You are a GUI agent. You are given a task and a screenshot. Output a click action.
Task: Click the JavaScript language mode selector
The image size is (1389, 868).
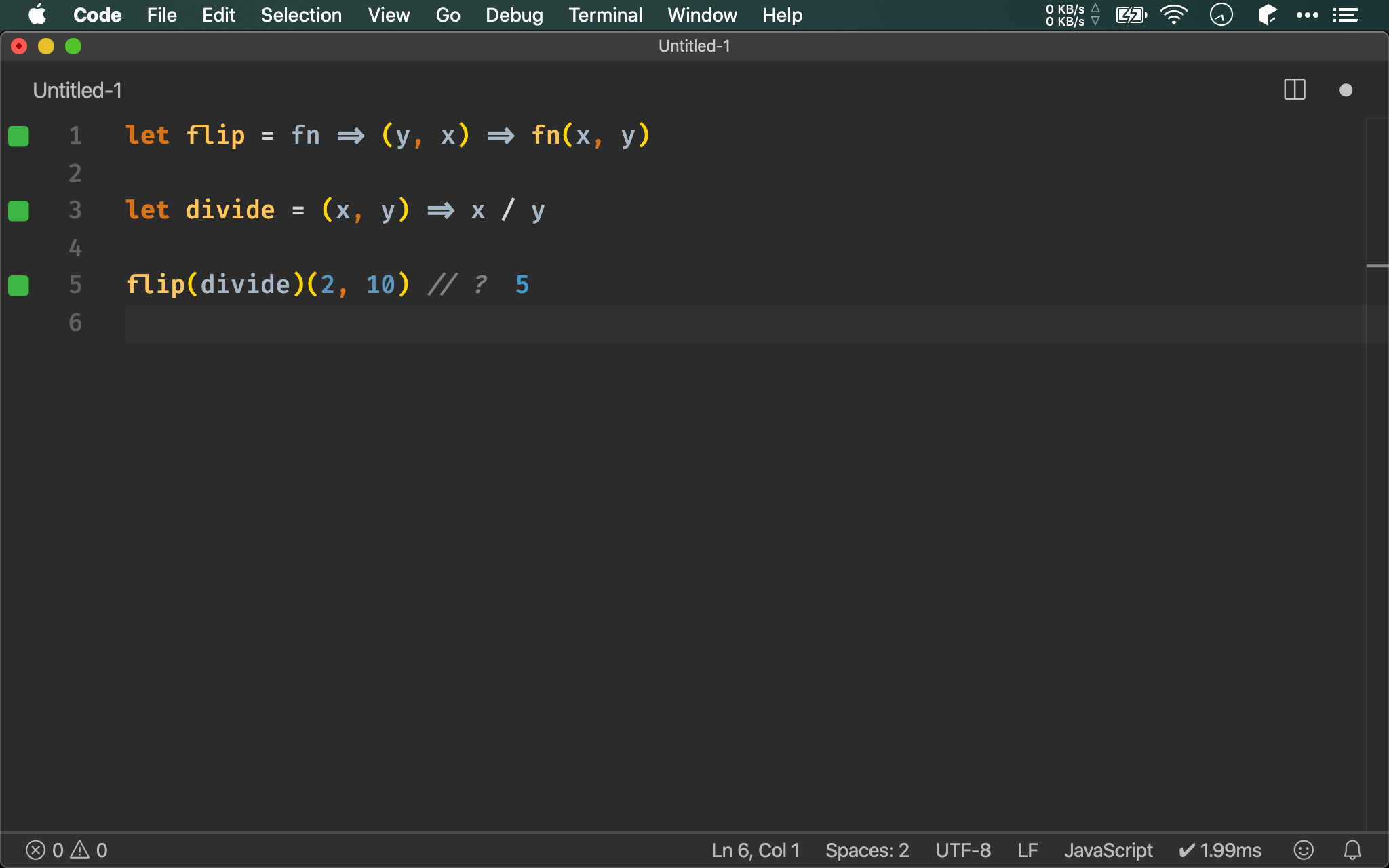(x=1108, y=850)
